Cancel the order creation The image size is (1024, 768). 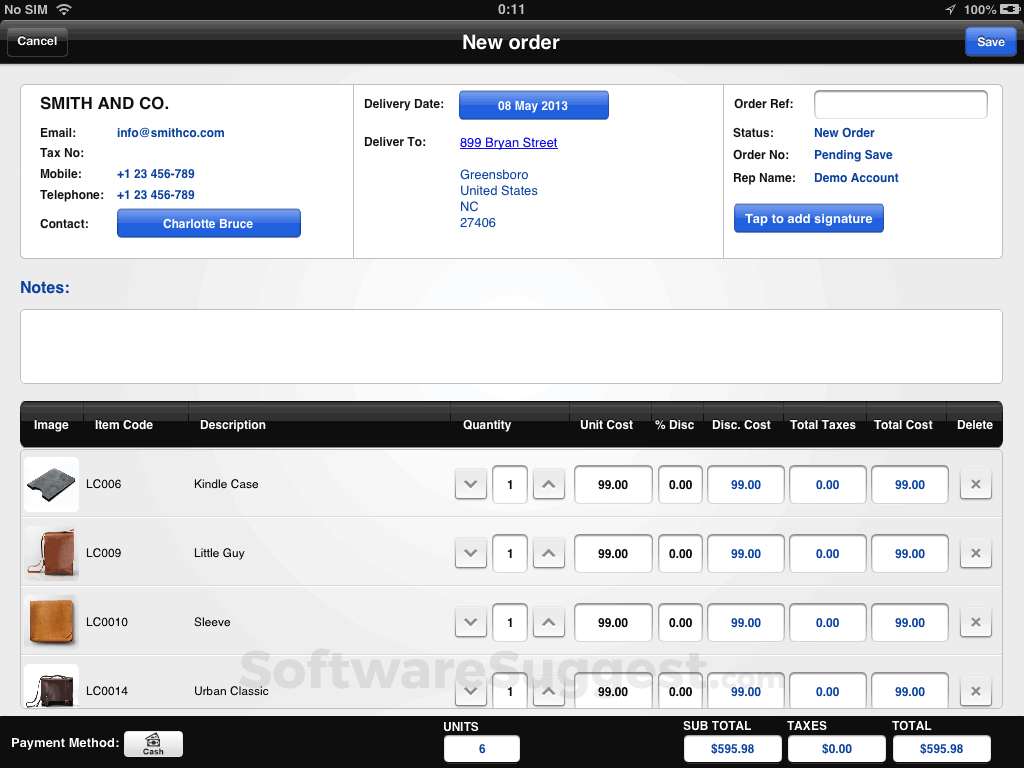click(x=37, y=41)
